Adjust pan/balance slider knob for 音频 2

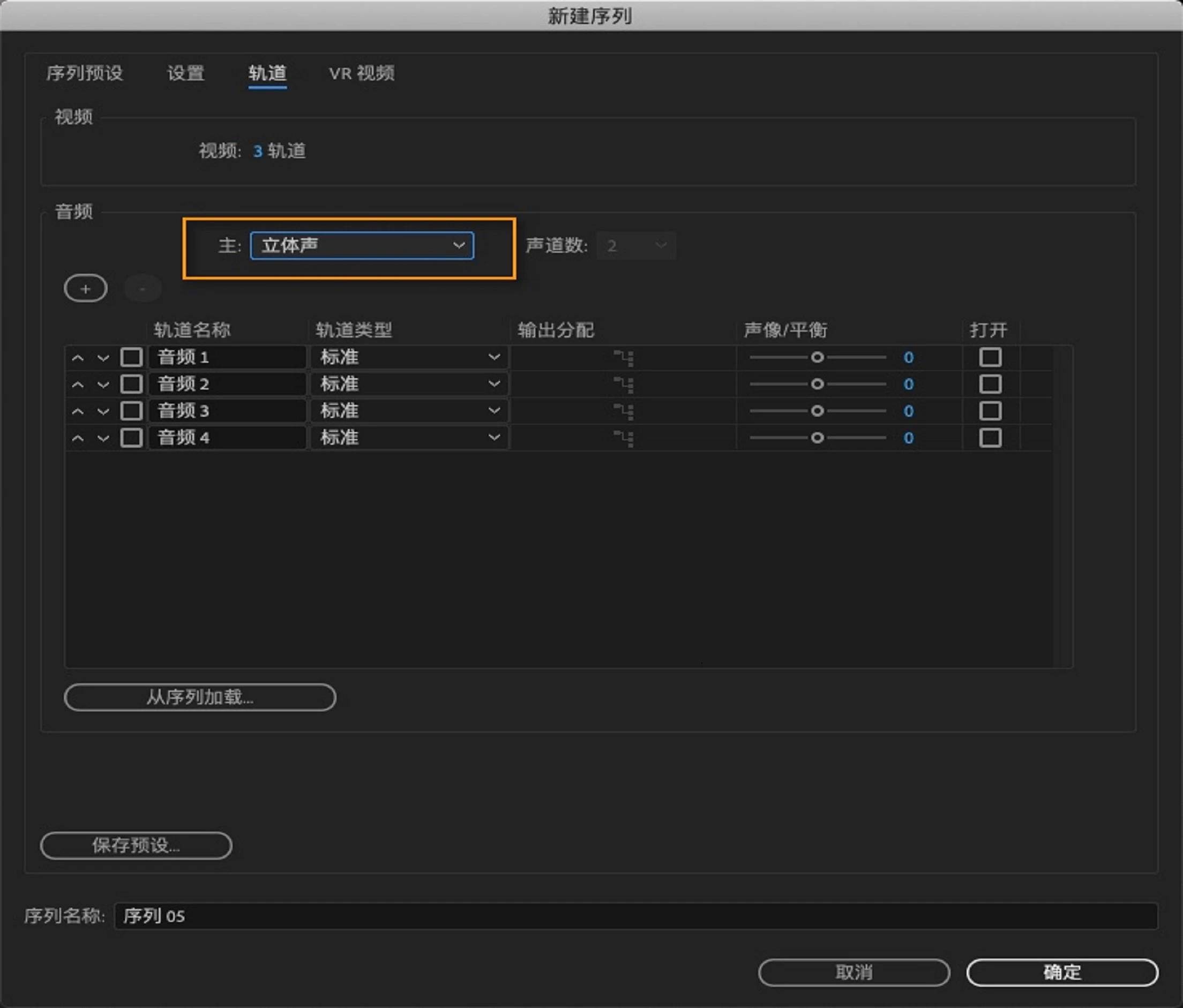coord(817,384)
